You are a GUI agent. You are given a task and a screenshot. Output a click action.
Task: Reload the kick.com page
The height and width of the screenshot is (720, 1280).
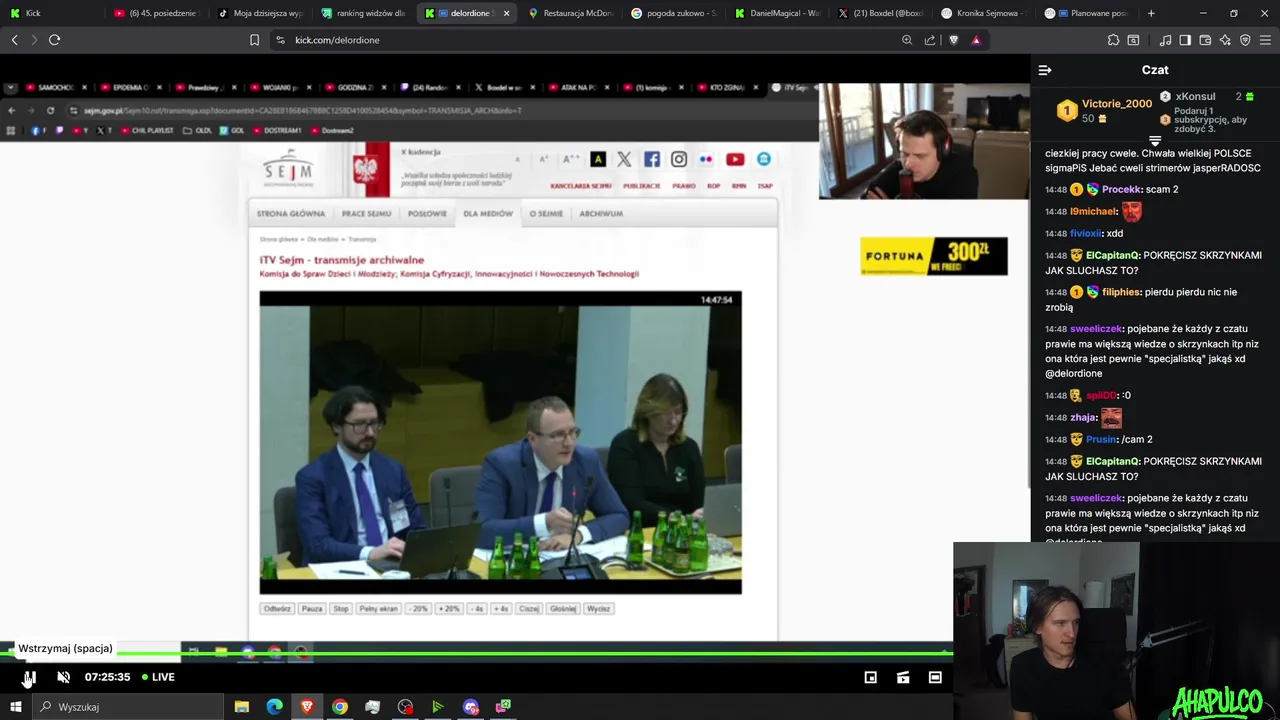[x=54, y=40]
